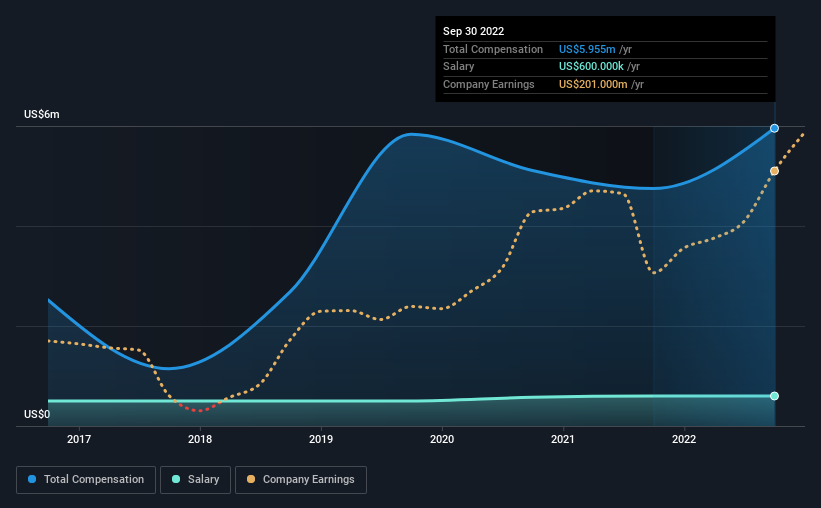Click the US$6m y-axis label
The height and width of the screenshot is (508, 821).
click(42, 114)
